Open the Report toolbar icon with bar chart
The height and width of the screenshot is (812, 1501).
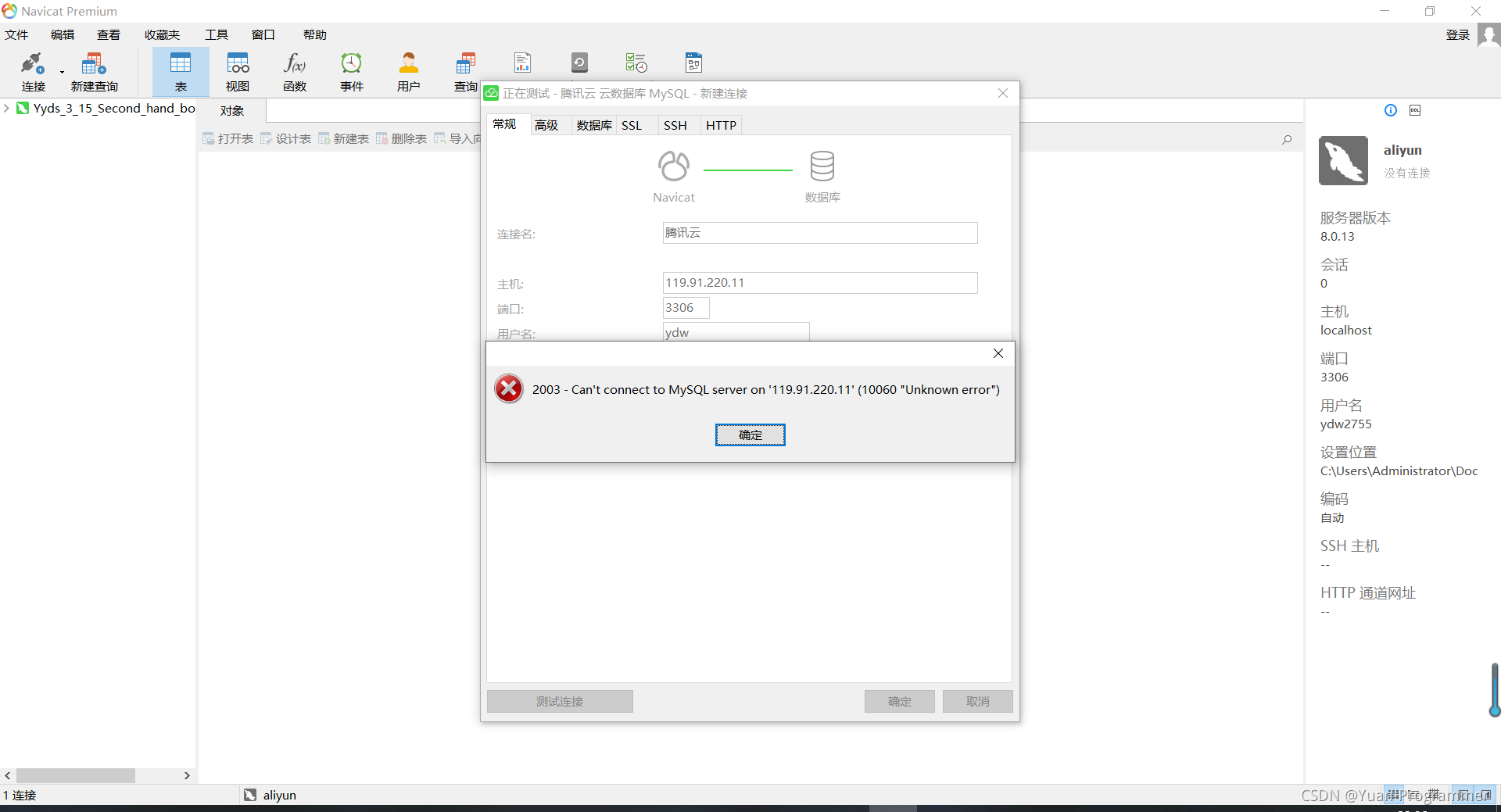pos(523,63)
